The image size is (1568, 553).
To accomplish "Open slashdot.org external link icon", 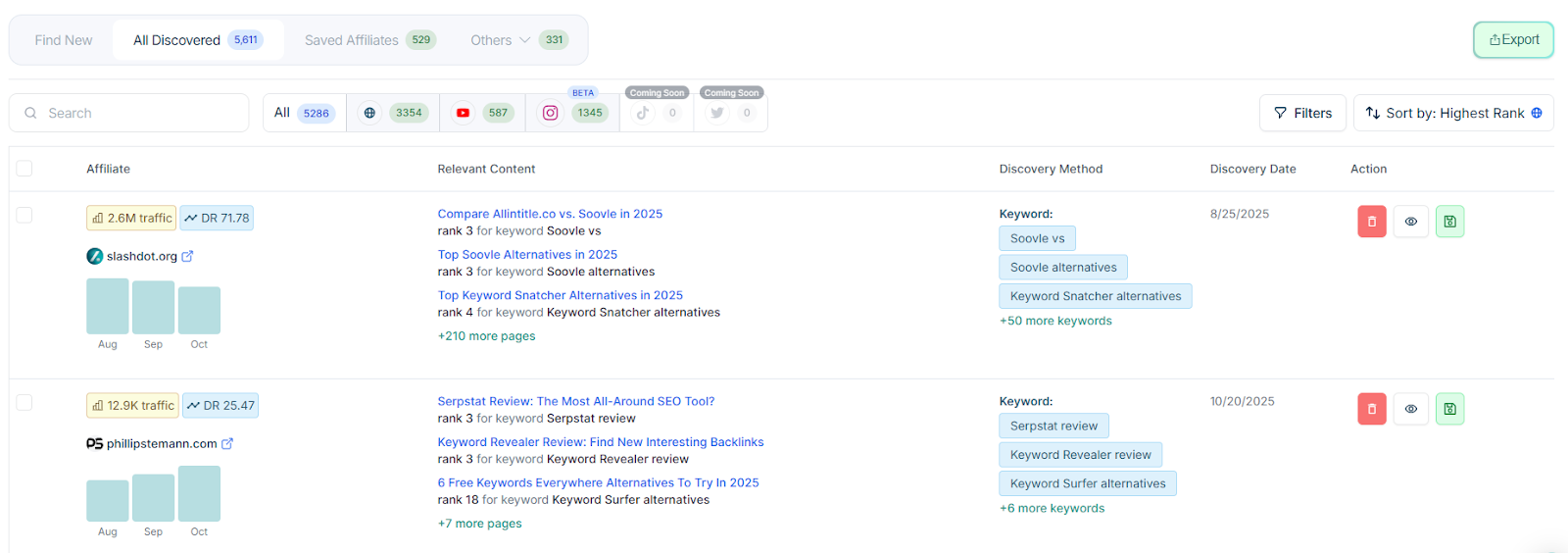I will point(187,256).
